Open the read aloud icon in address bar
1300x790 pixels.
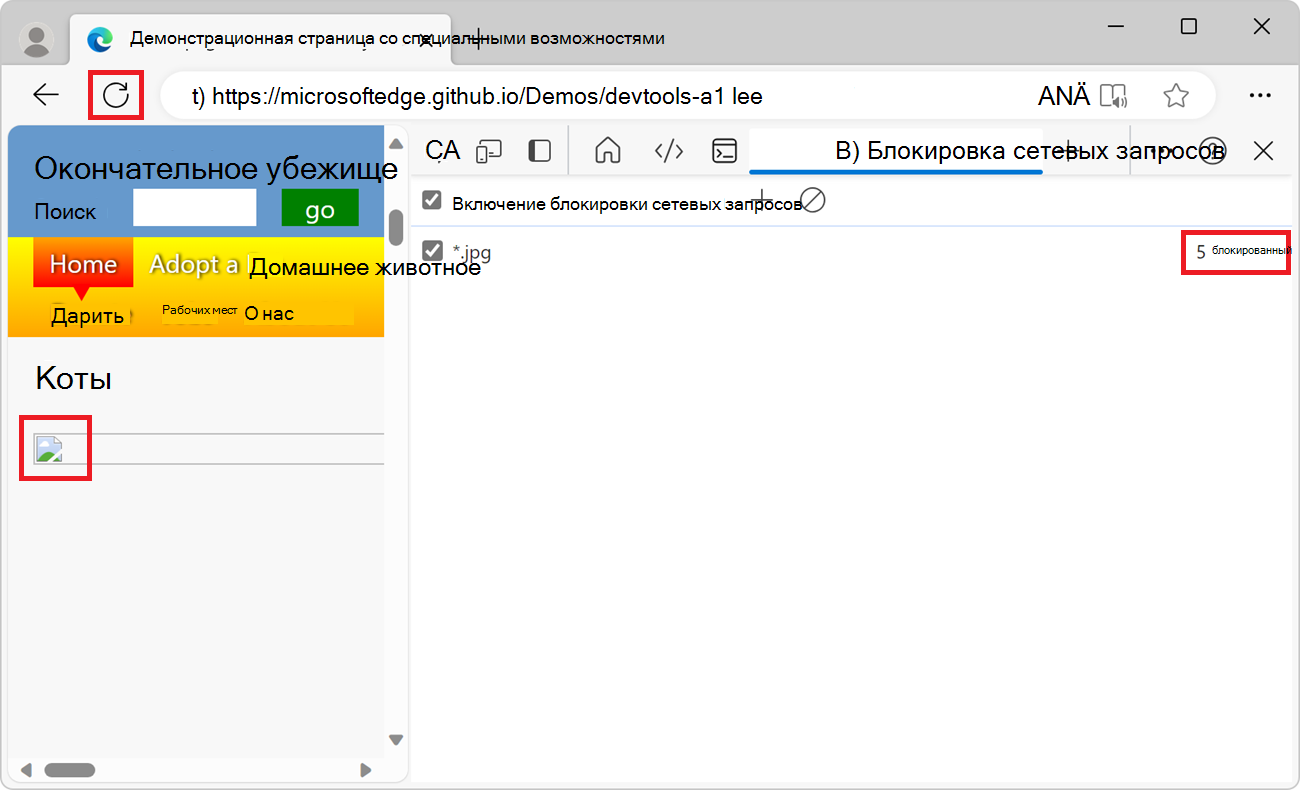pos(1113,96)
